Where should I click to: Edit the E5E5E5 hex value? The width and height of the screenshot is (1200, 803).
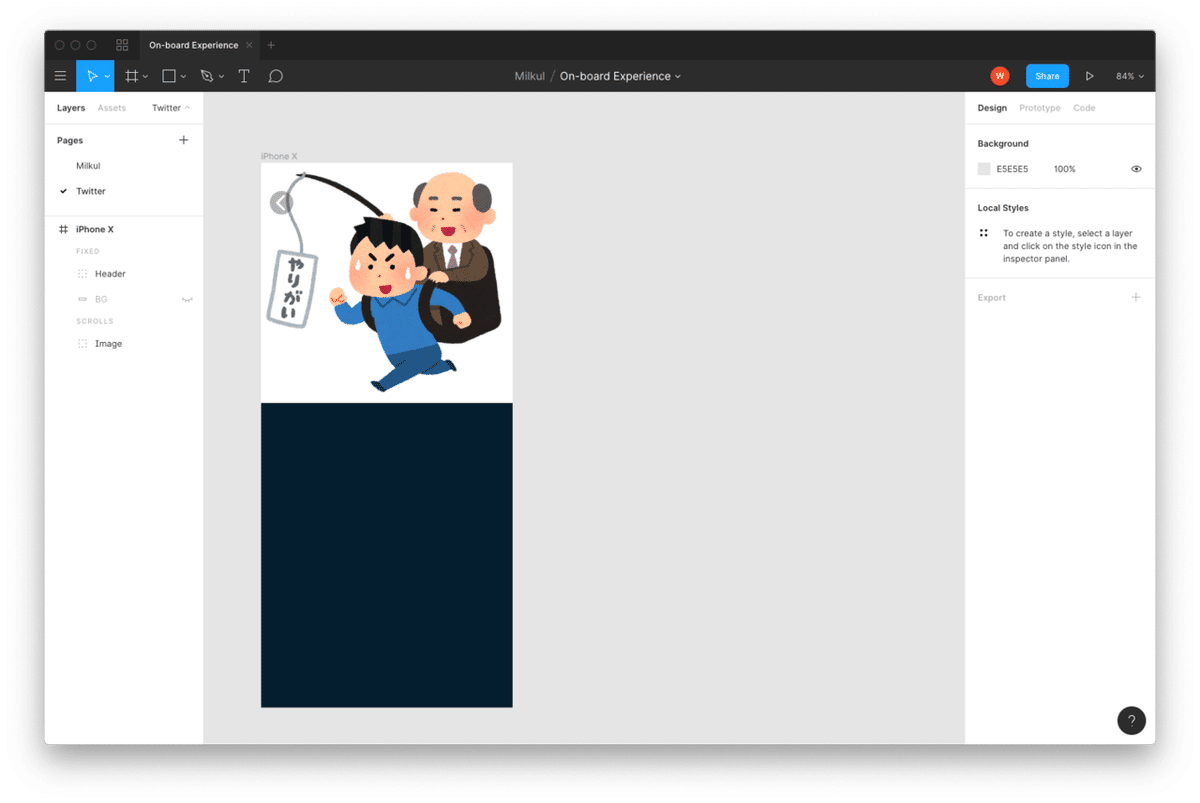(x=1012, y=169)
